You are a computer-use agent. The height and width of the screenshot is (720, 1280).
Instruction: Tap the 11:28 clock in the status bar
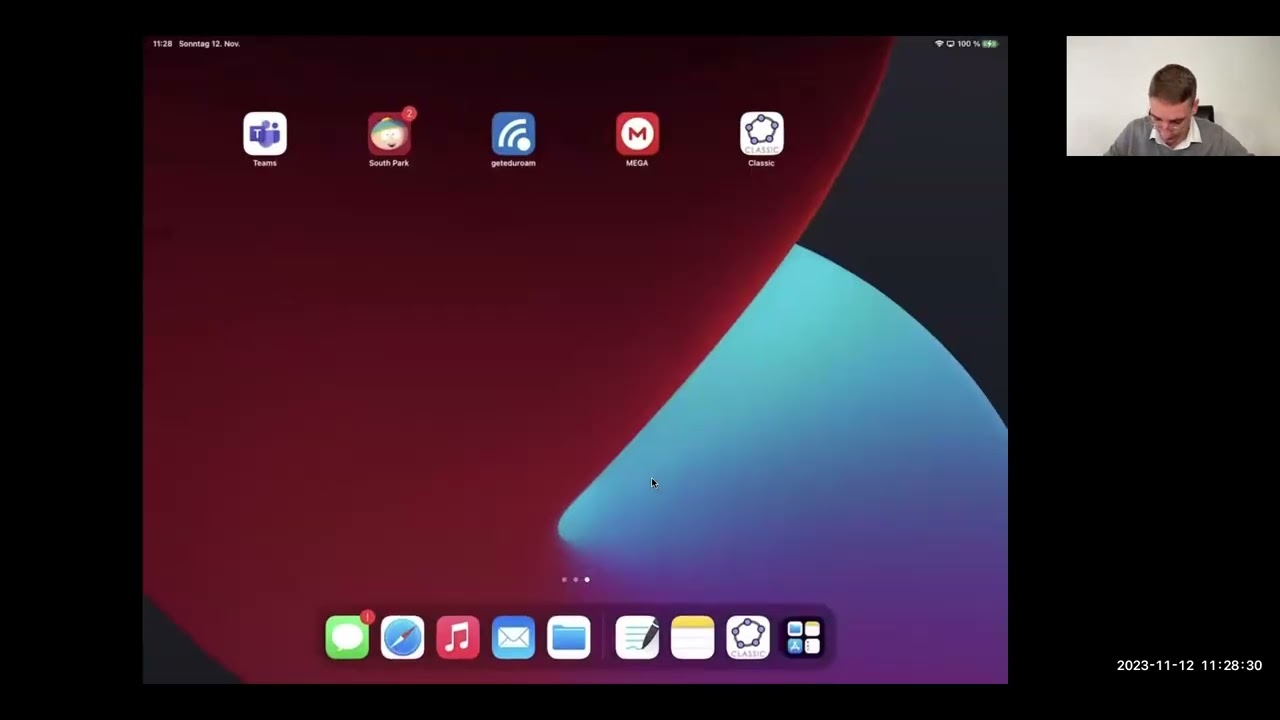(162, 44)
